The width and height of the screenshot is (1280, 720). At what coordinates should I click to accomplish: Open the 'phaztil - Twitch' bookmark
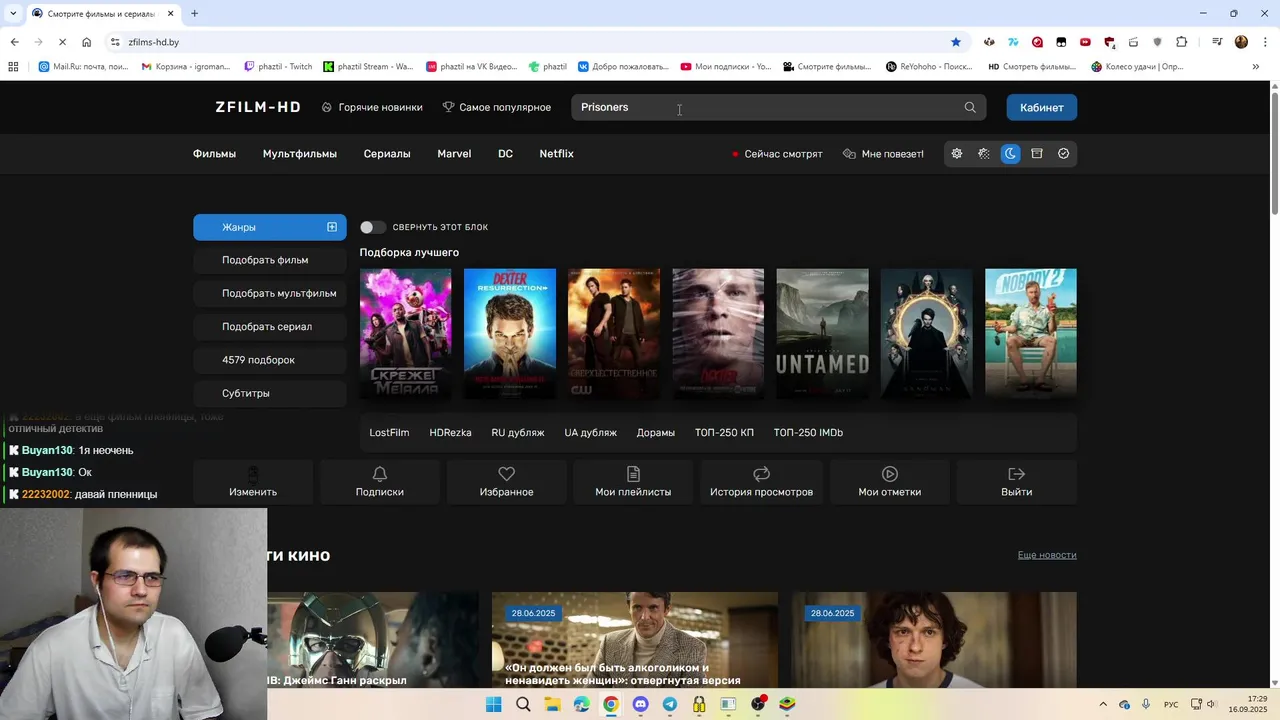pos(278,67)
